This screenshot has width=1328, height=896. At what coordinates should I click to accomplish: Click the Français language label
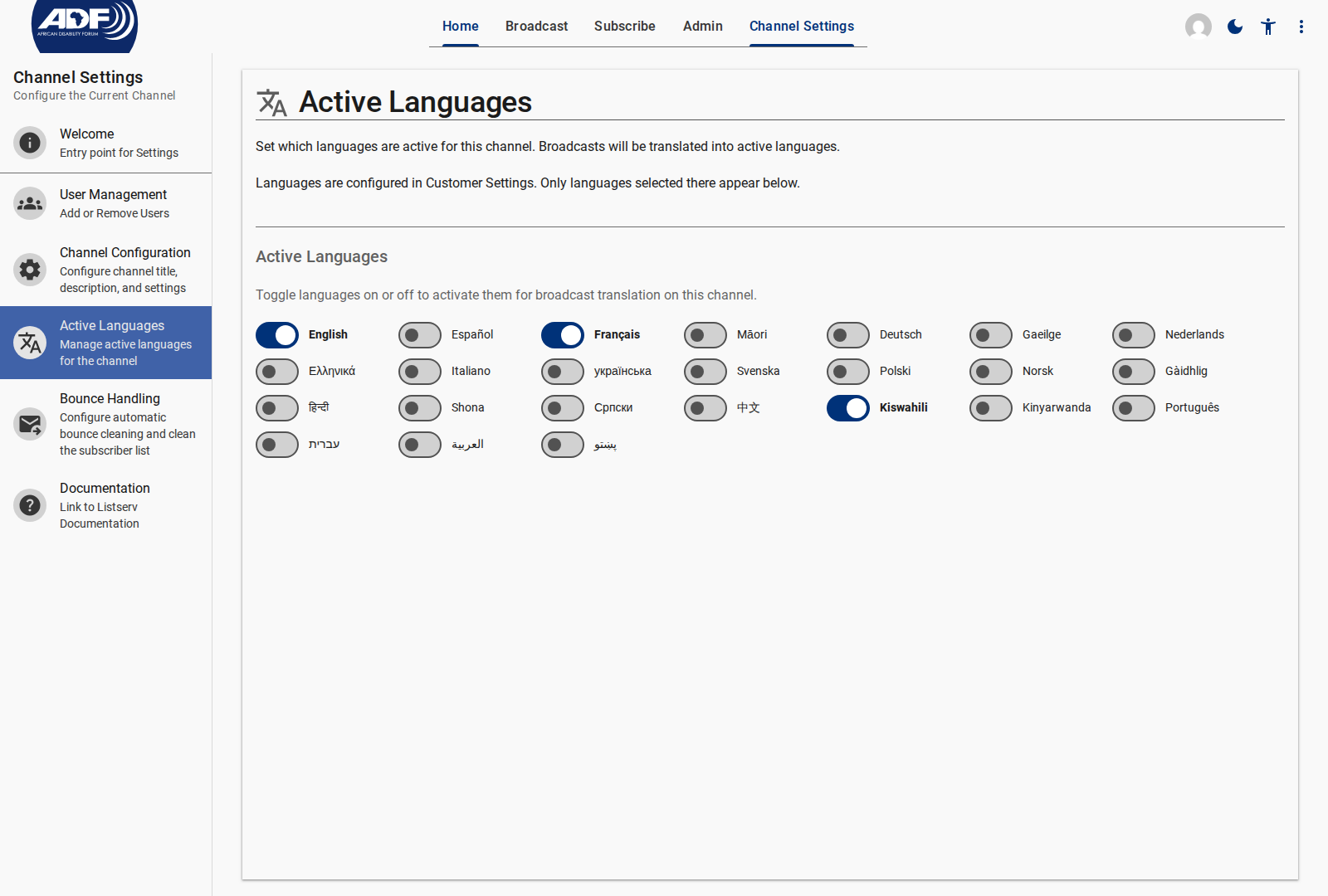(x=617, y=334)
